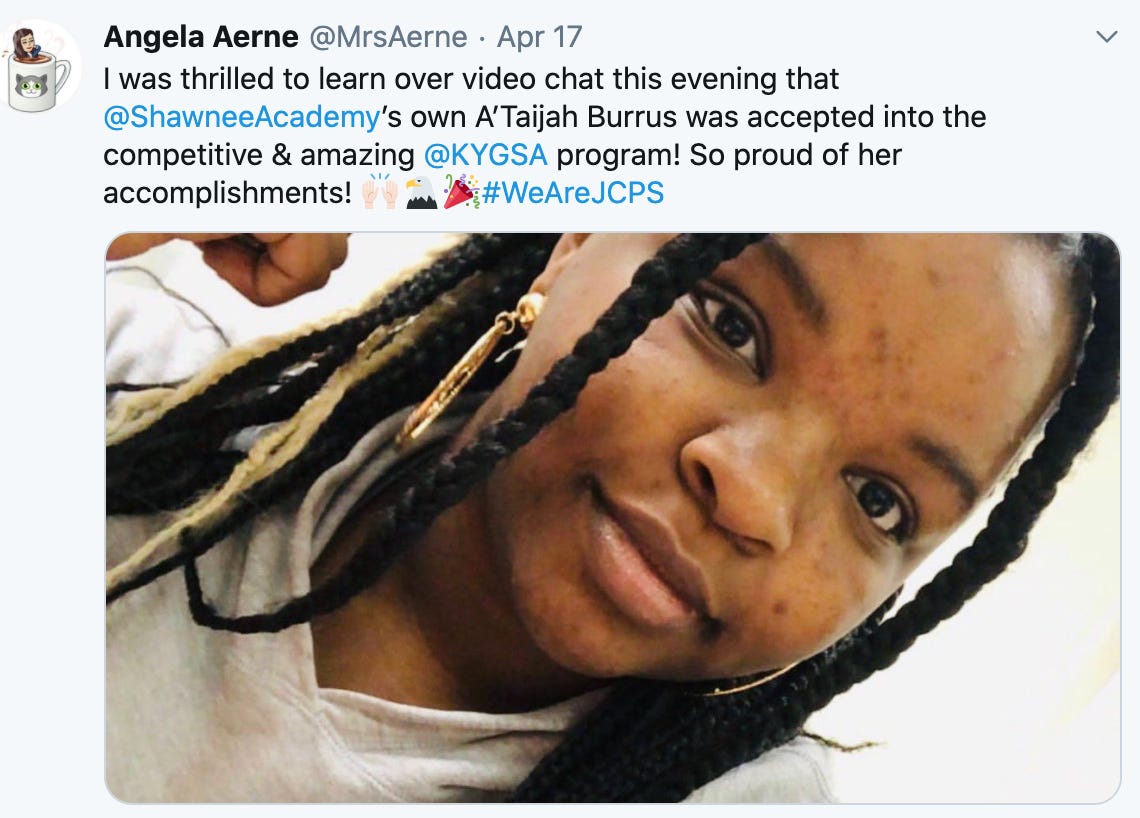Click the party popper emoji
The image size is (1140, 818).
click(461, 193)
